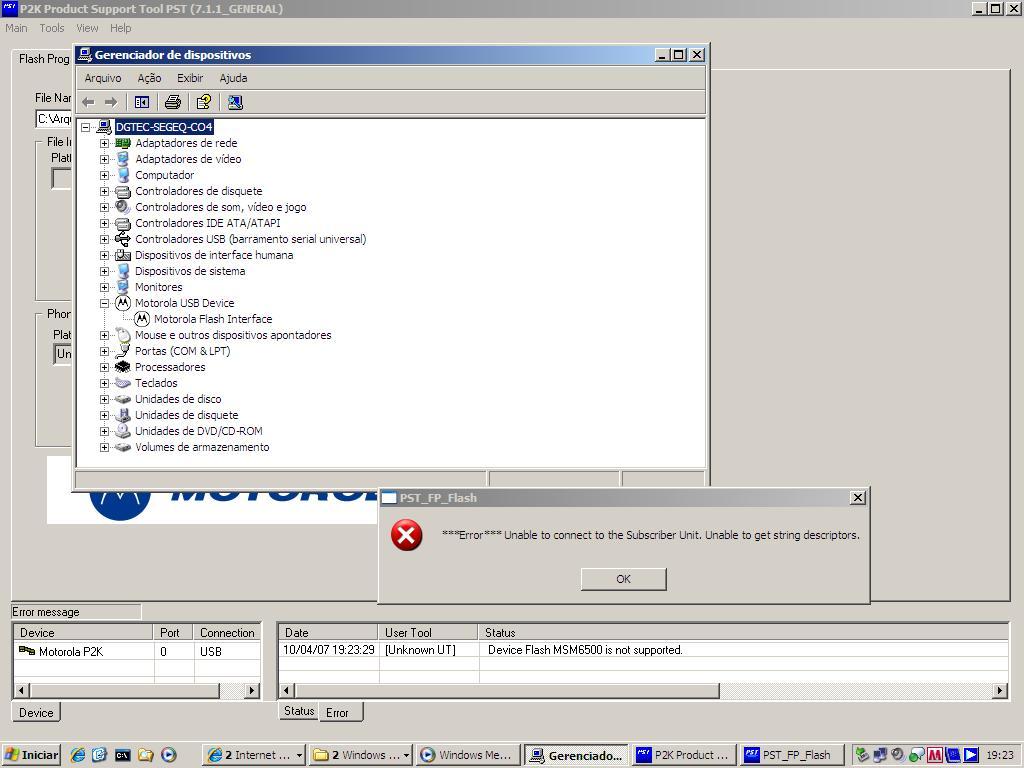The width and height of the screenshot is (1024, 768).
Task: Click the Processadores chip icon
Action: (x=123, y=367)
